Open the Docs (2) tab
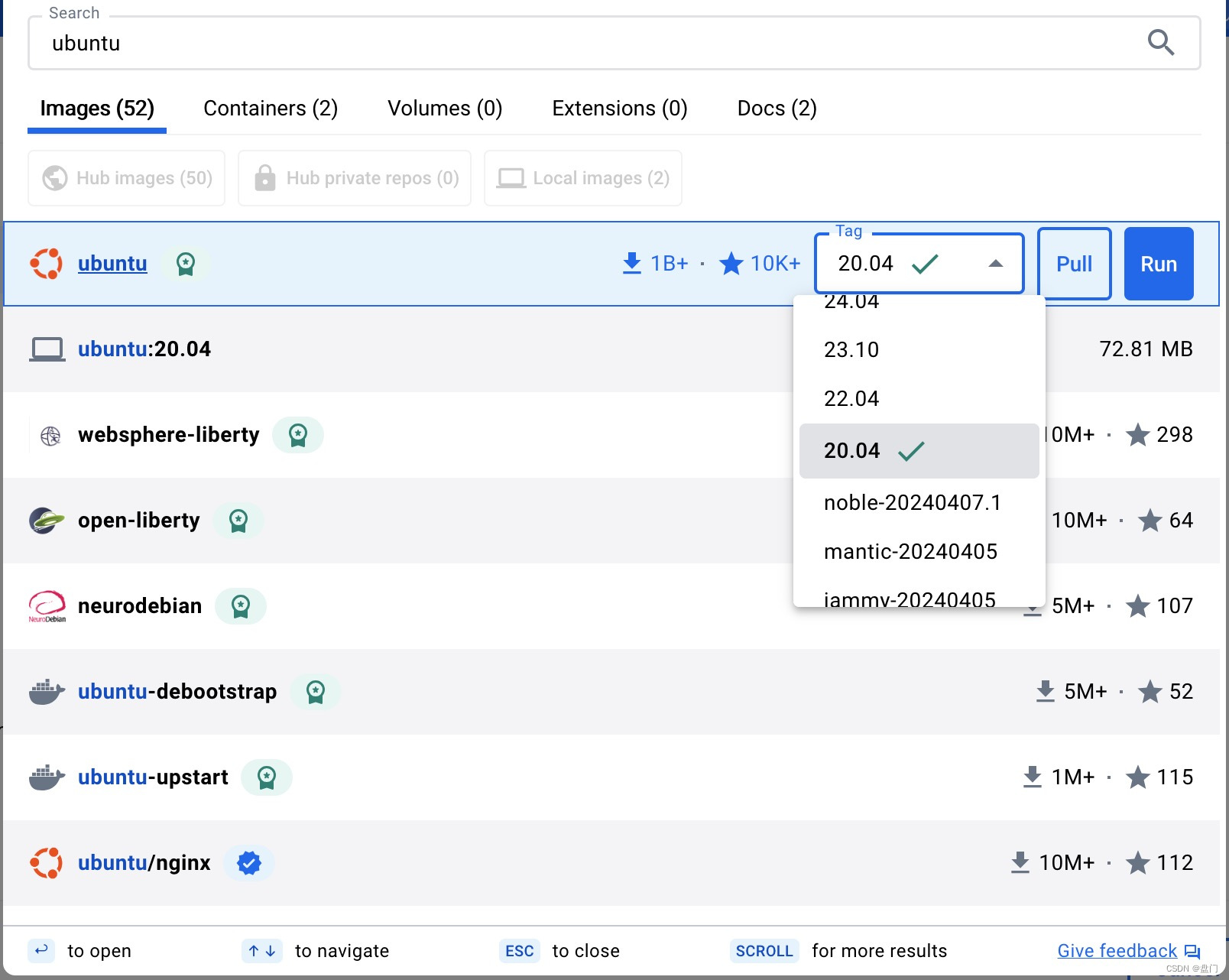Image resolution: width=1229 pixels, height=980 pixels. coord(777,109)
